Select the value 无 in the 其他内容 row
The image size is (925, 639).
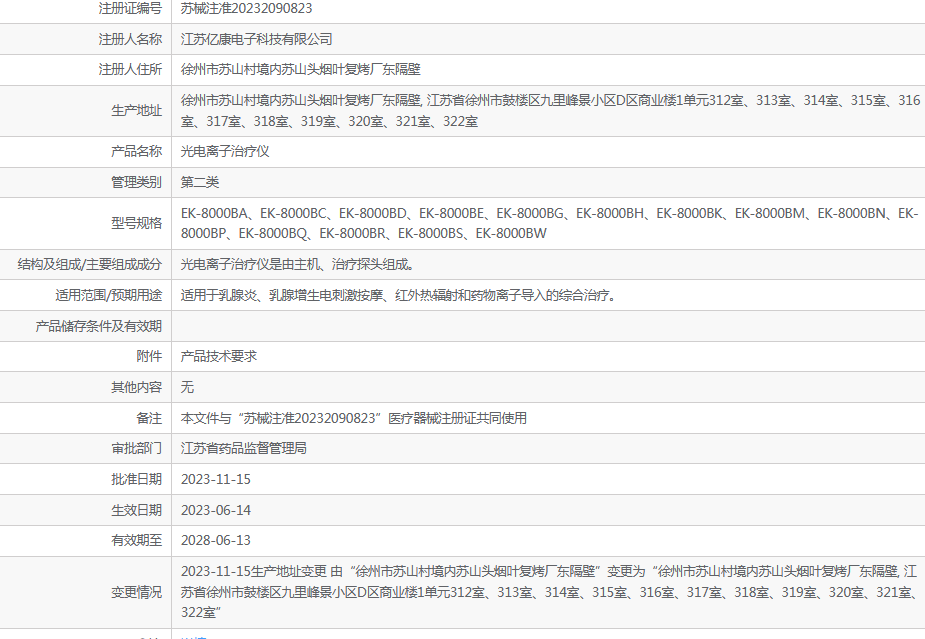[x=187, y=387]
